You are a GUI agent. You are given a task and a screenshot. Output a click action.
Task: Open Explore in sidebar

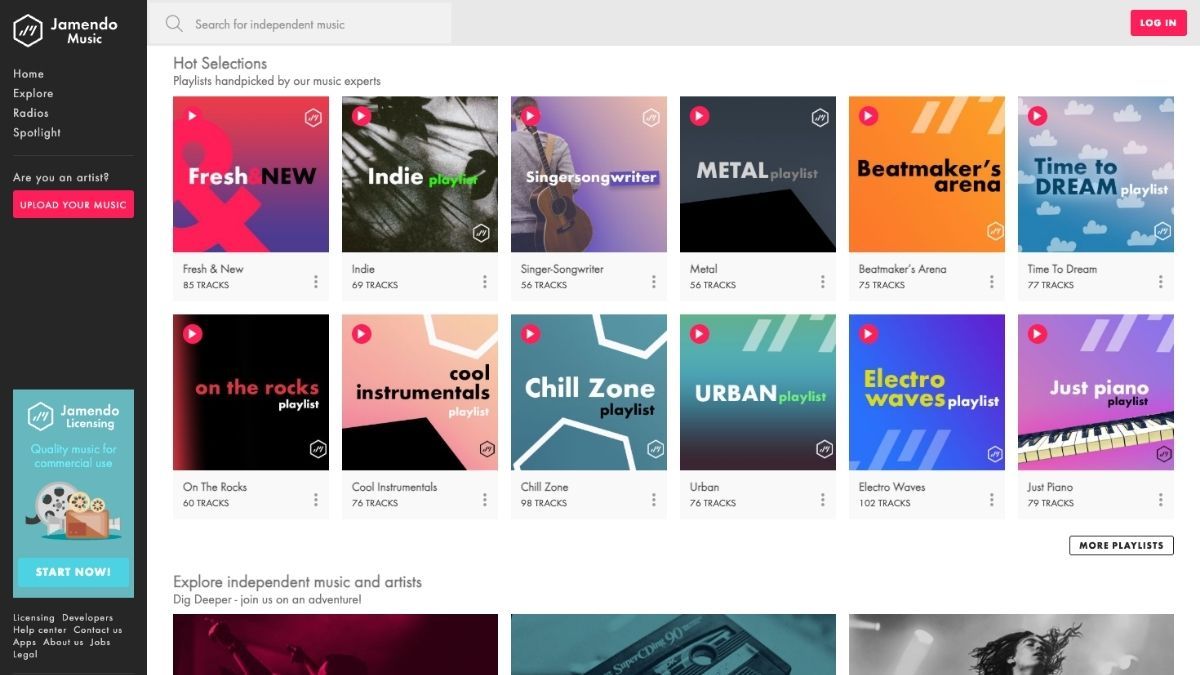[x=33, y=93]
